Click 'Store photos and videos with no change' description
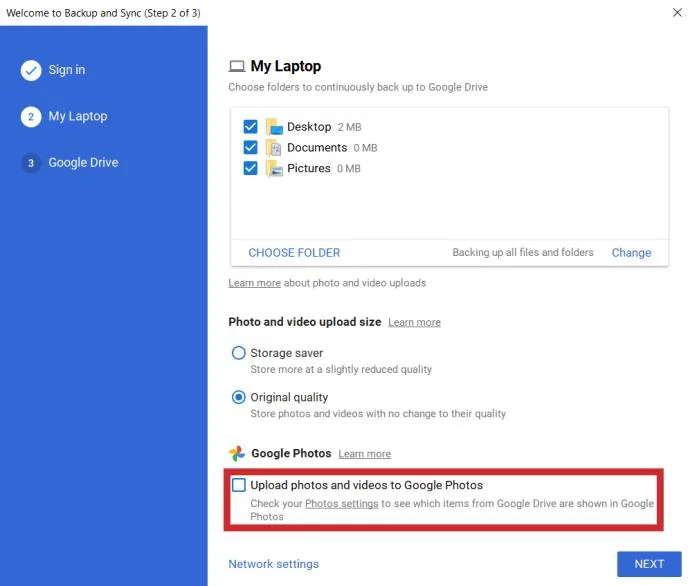This screenshot has height=586, width=690. point(378,414)
